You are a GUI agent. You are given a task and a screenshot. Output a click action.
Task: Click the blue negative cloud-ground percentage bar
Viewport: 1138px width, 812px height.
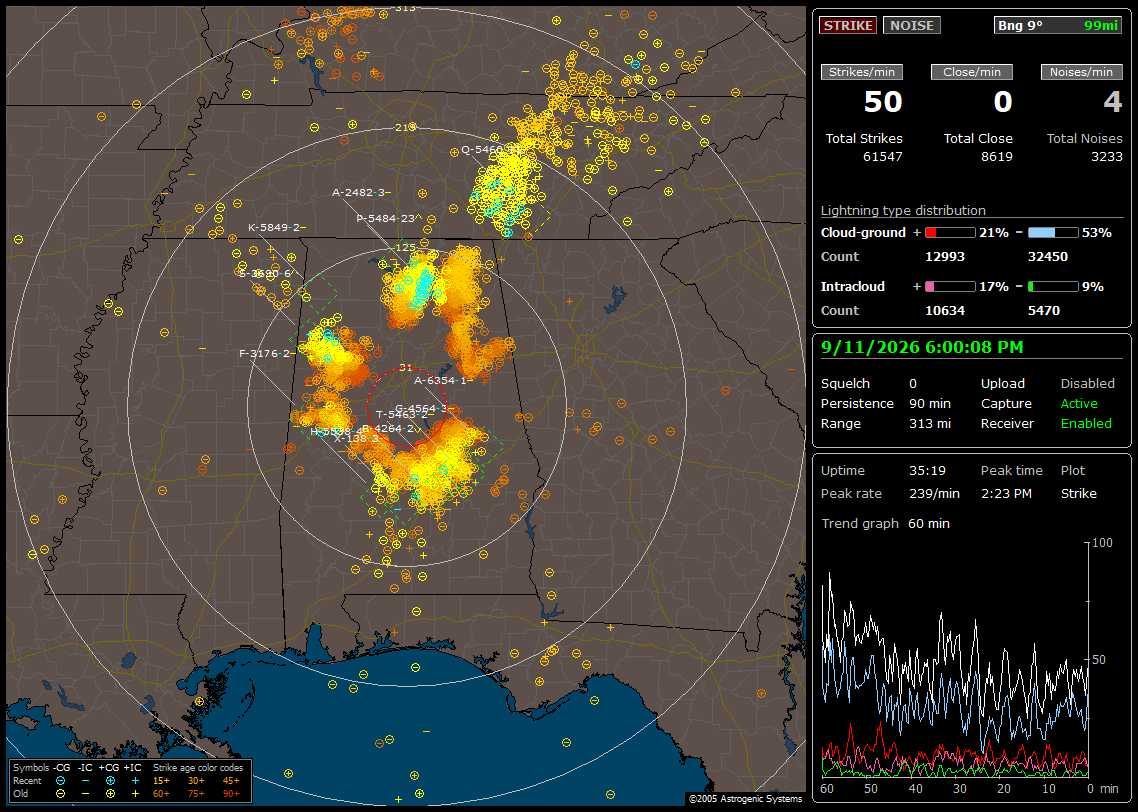click(x=1053, y=233)
